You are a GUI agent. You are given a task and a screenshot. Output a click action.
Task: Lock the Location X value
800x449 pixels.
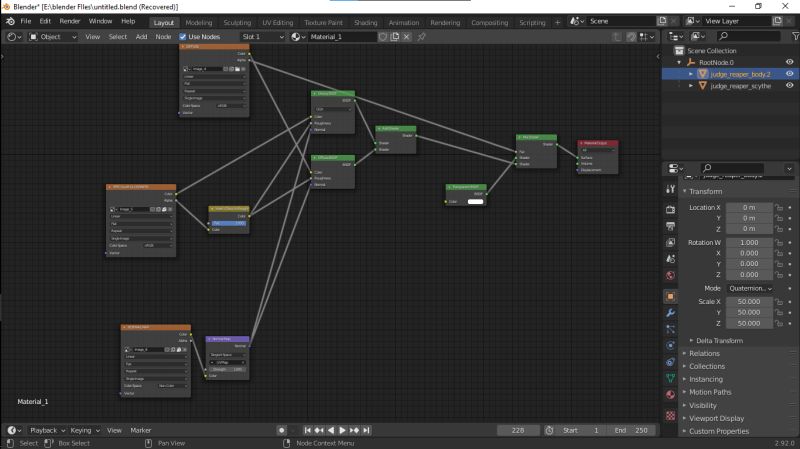pyautogui.click(x=779, y=208)
